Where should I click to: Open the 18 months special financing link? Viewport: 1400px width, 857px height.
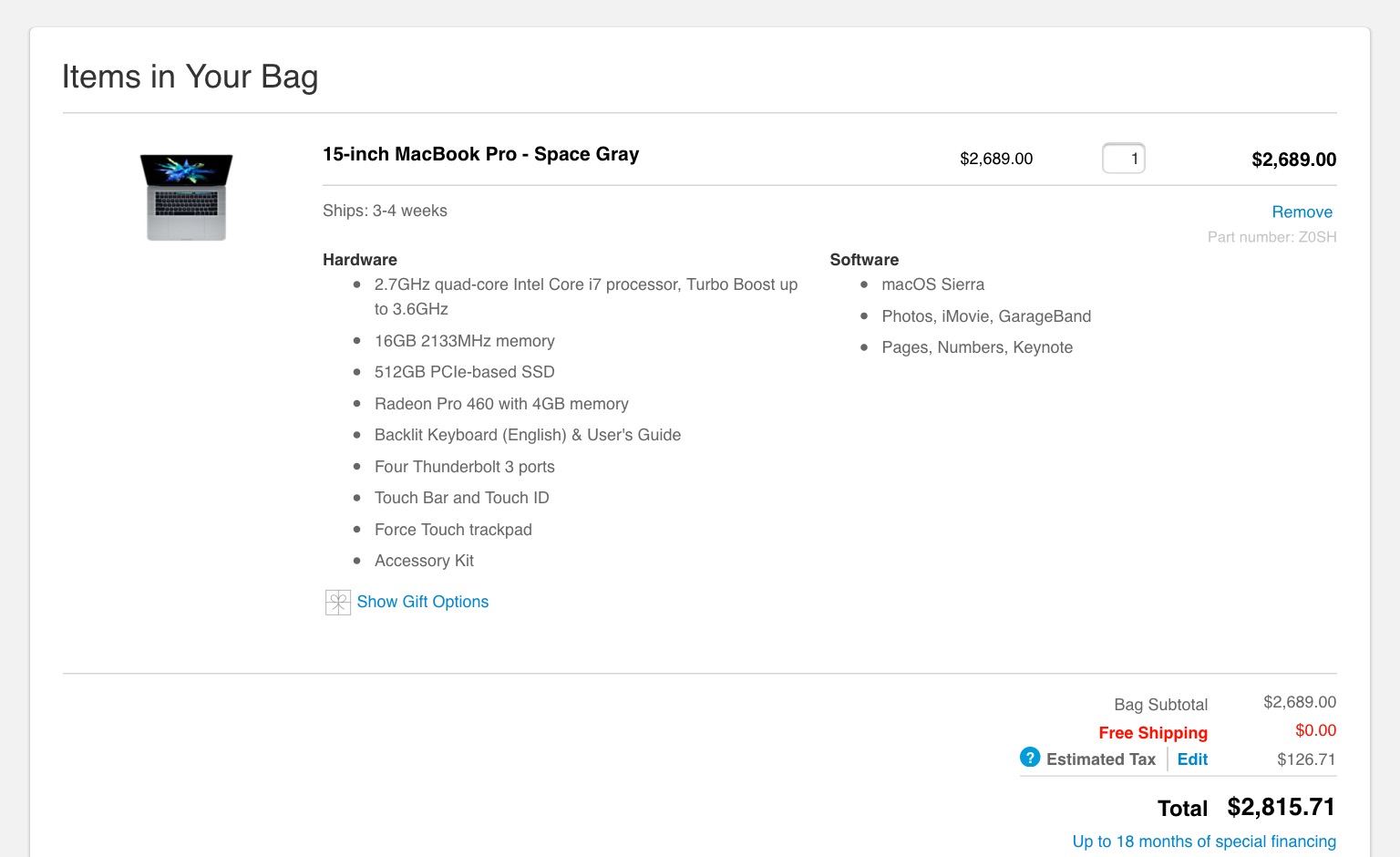click(1203, 842)
